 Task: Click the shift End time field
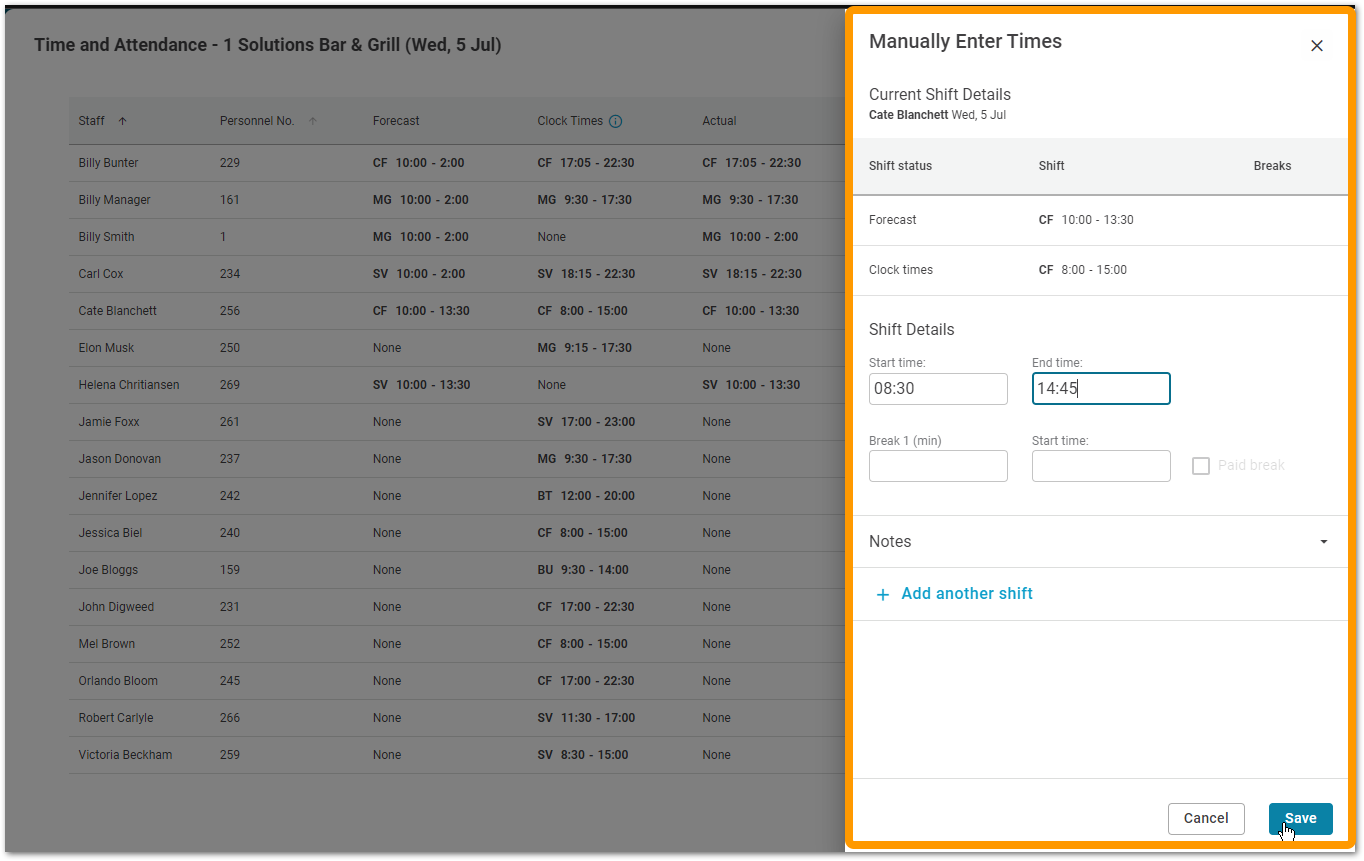tap(1100, 389)
